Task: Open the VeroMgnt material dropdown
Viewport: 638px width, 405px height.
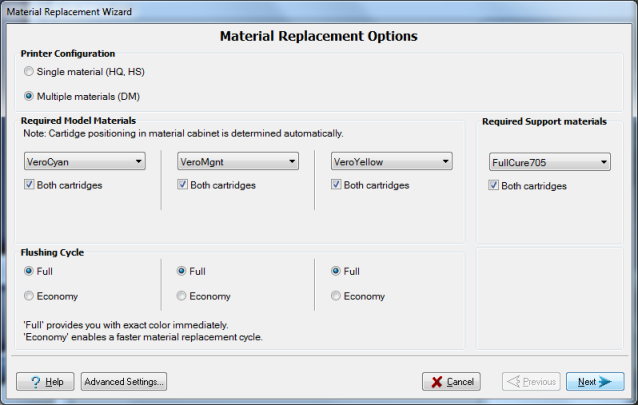Action: (x=238, y=162)
